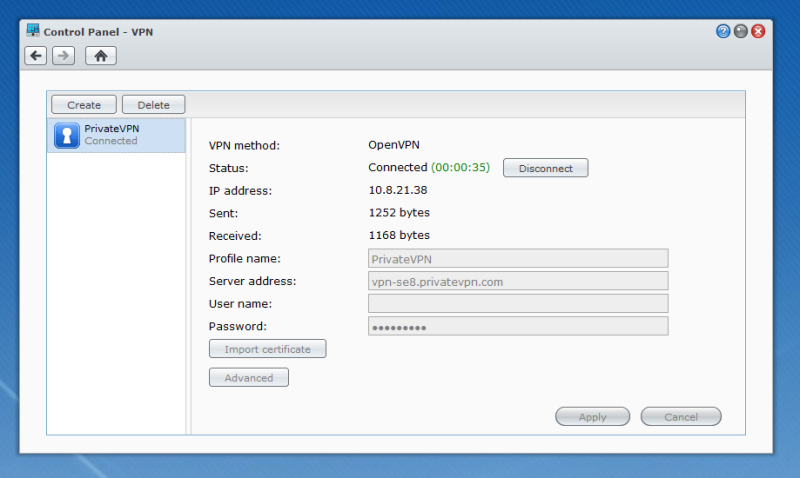
Task: Click the empty User name field
Action: [518, 304]
